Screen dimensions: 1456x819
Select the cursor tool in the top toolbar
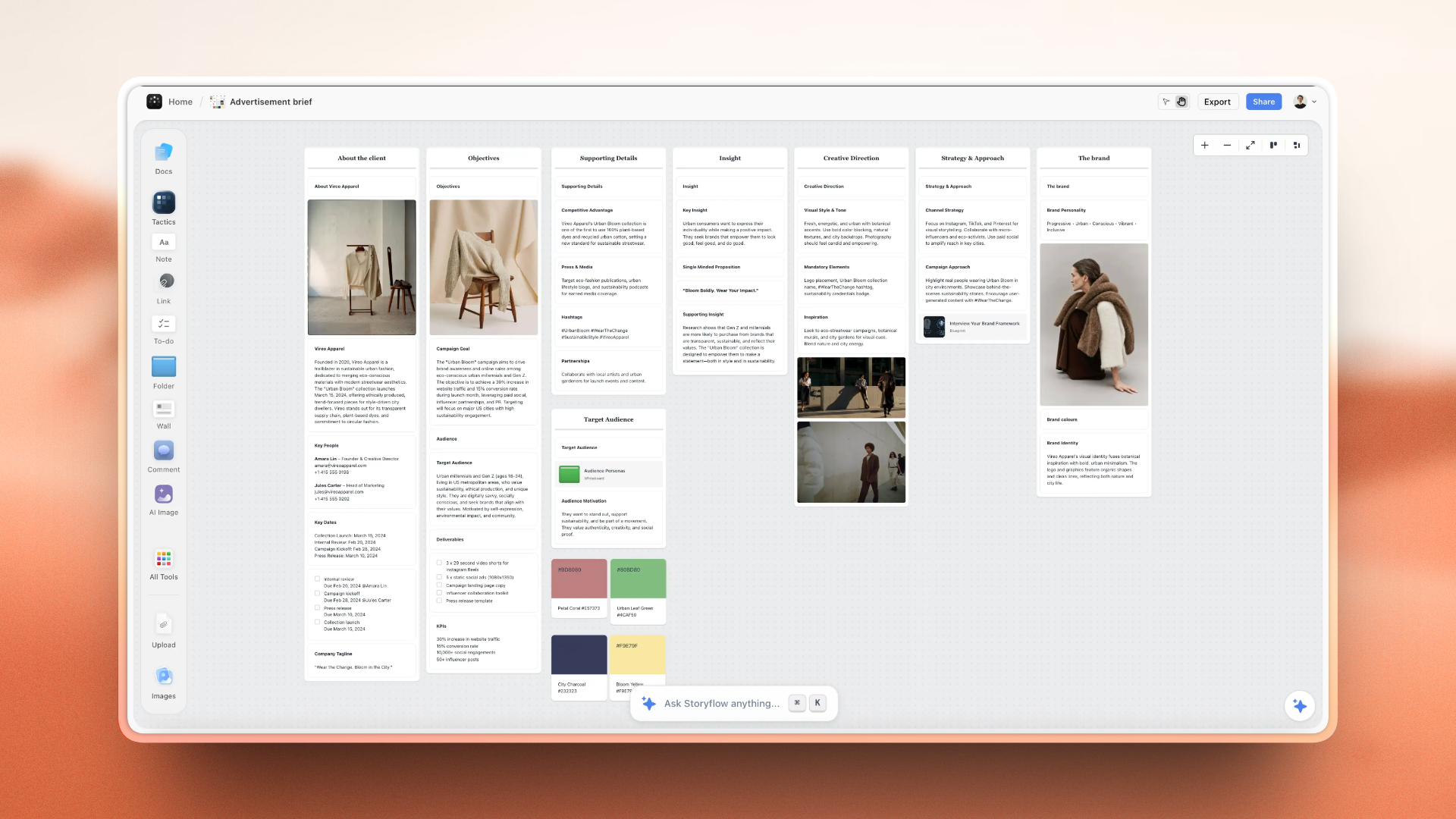point(1166,101)
